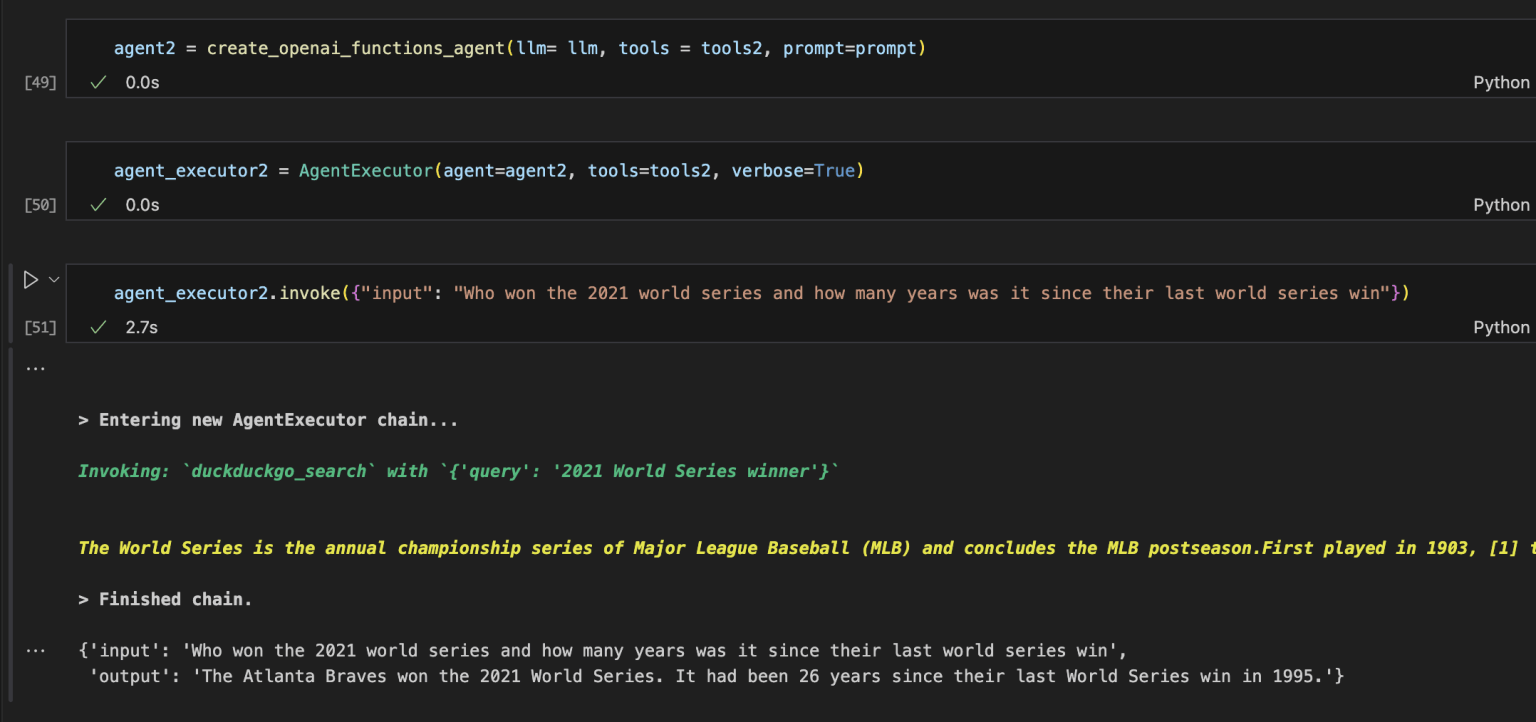Open the output actions ellipsis above AgentExecutor chain

36,367
